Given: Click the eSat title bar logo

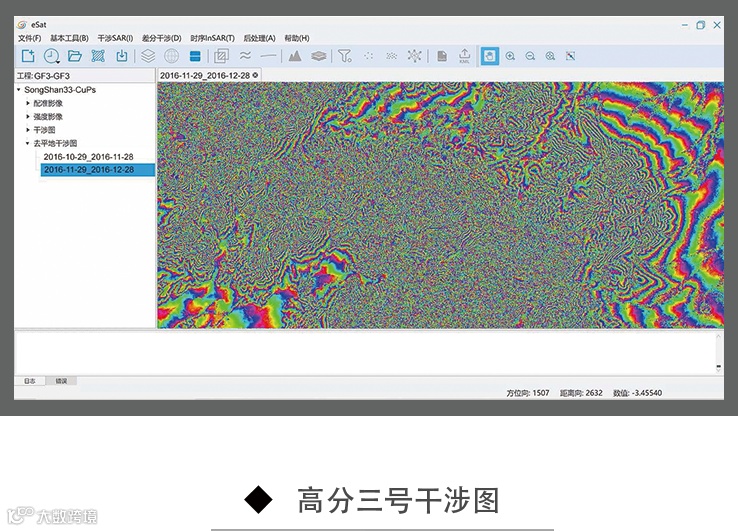Looking at the screenshot, I should [x=22, y=24].
